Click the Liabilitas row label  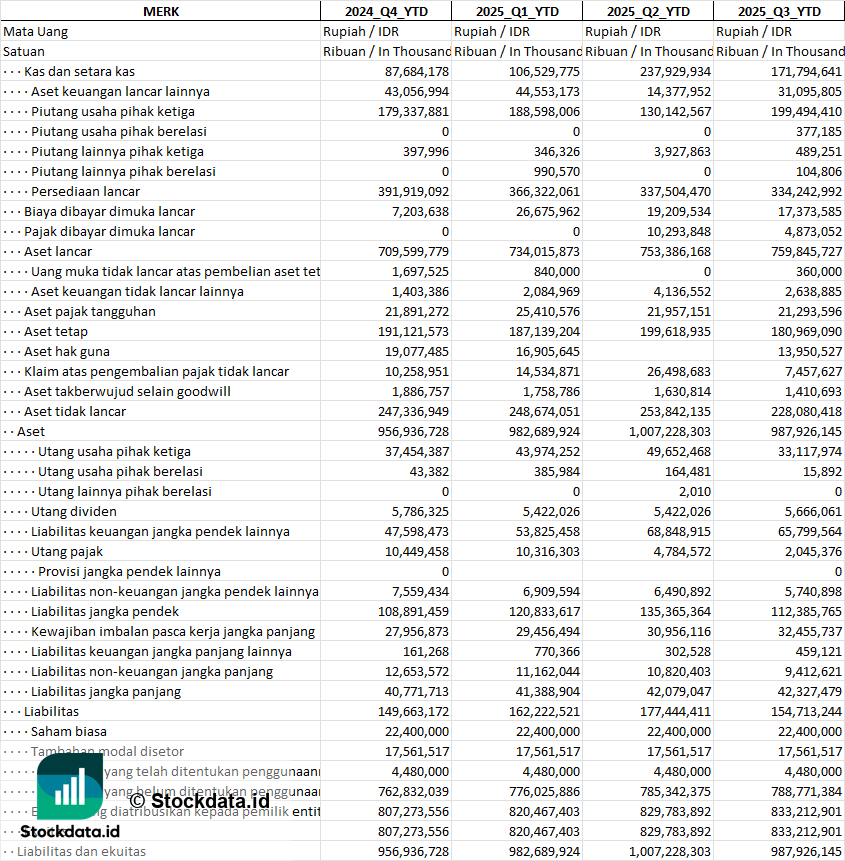51,712
